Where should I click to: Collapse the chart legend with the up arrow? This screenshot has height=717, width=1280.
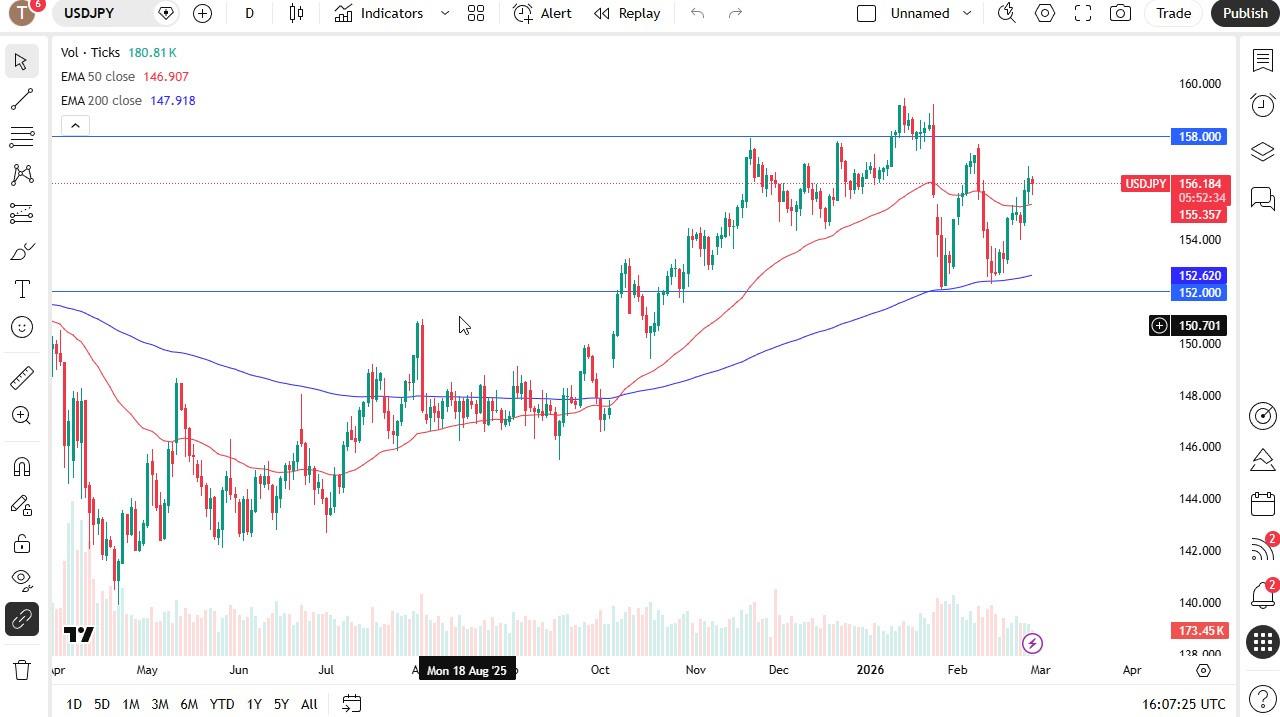75,124
